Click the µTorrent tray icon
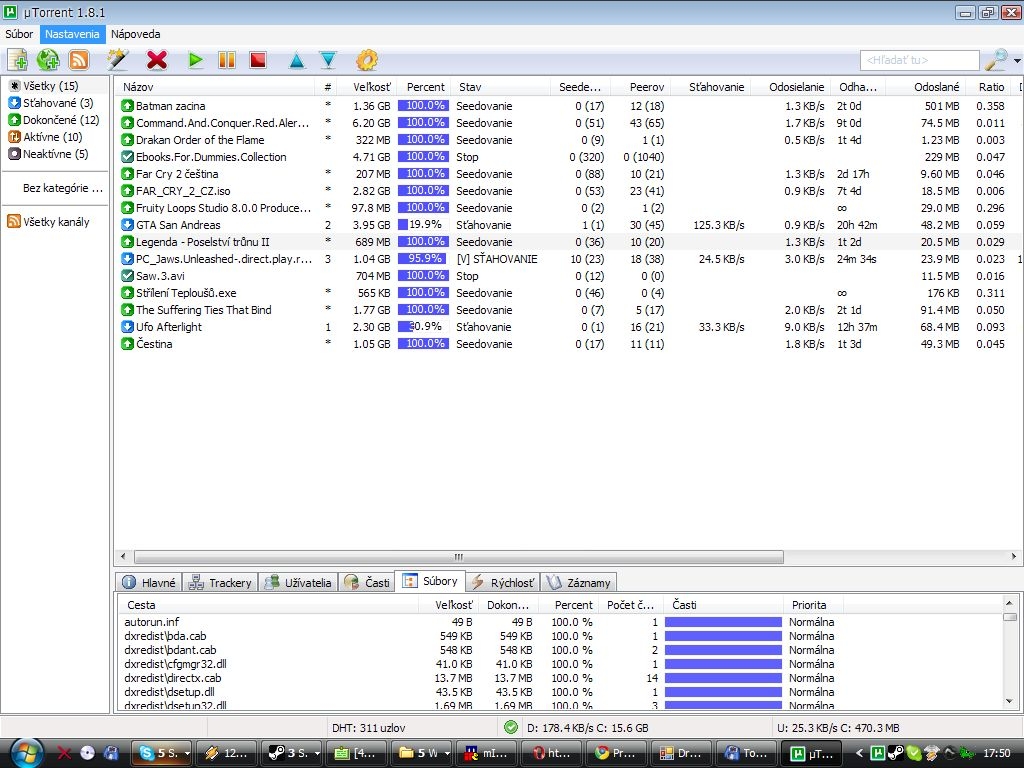 tap(878, 753)
